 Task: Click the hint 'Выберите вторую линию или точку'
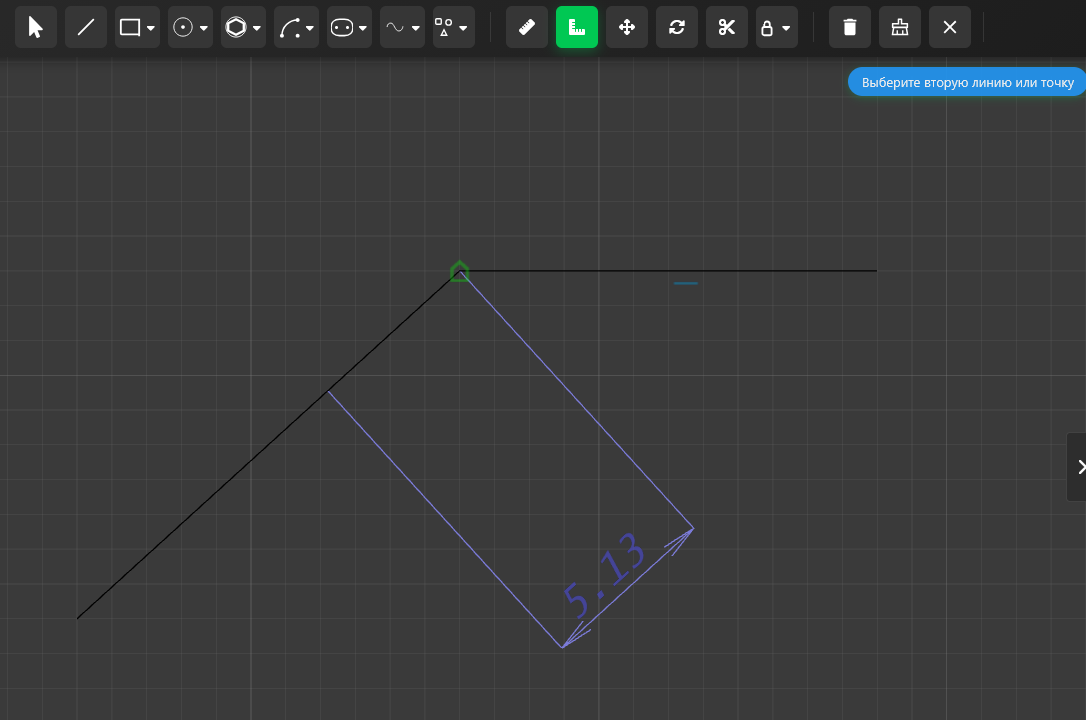coord(967,82)
